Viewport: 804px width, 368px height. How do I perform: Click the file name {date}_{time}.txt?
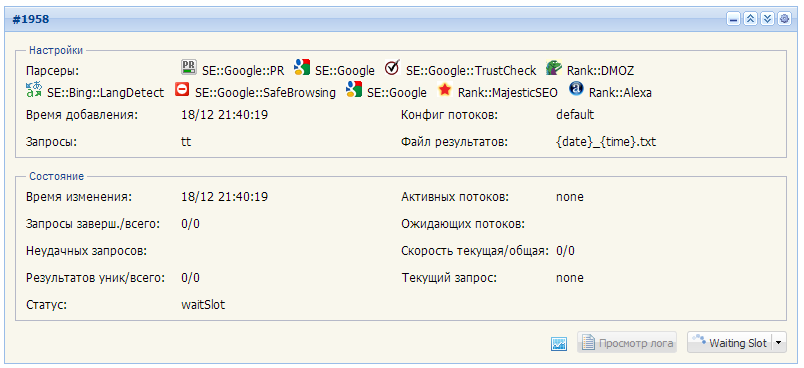point(606,142)
